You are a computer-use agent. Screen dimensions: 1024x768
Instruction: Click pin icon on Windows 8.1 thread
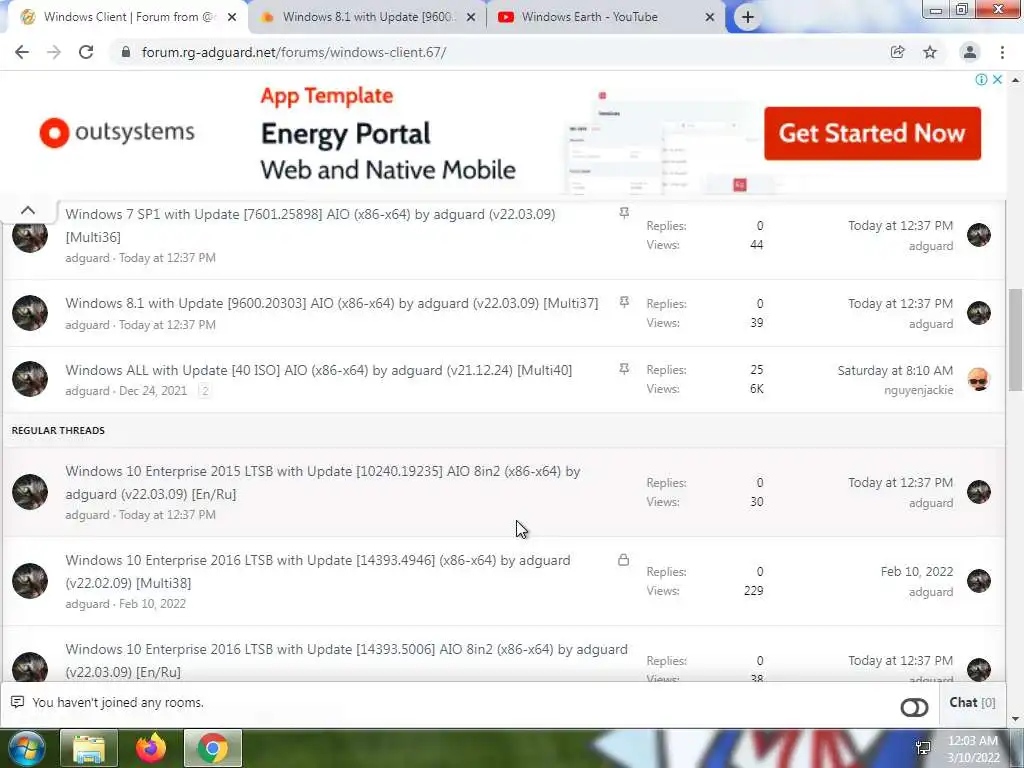coord(624,302)
